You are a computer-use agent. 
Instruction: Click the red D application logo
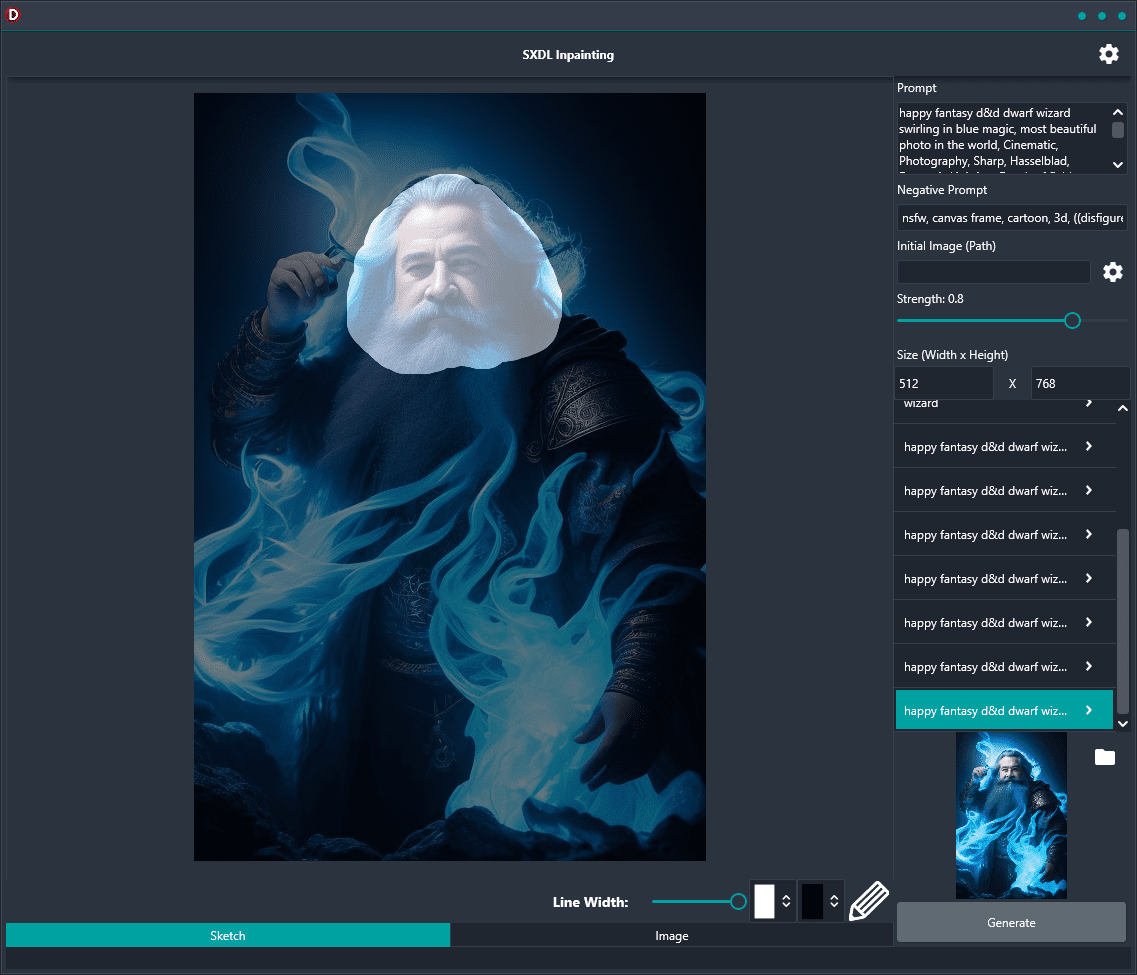tap(12, 14)
